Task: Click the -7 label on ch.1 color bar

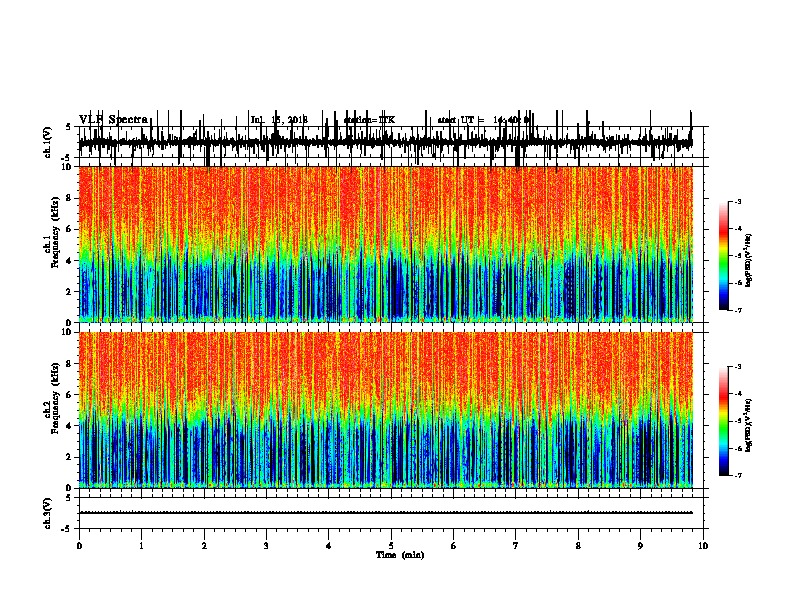Action: 738,310
